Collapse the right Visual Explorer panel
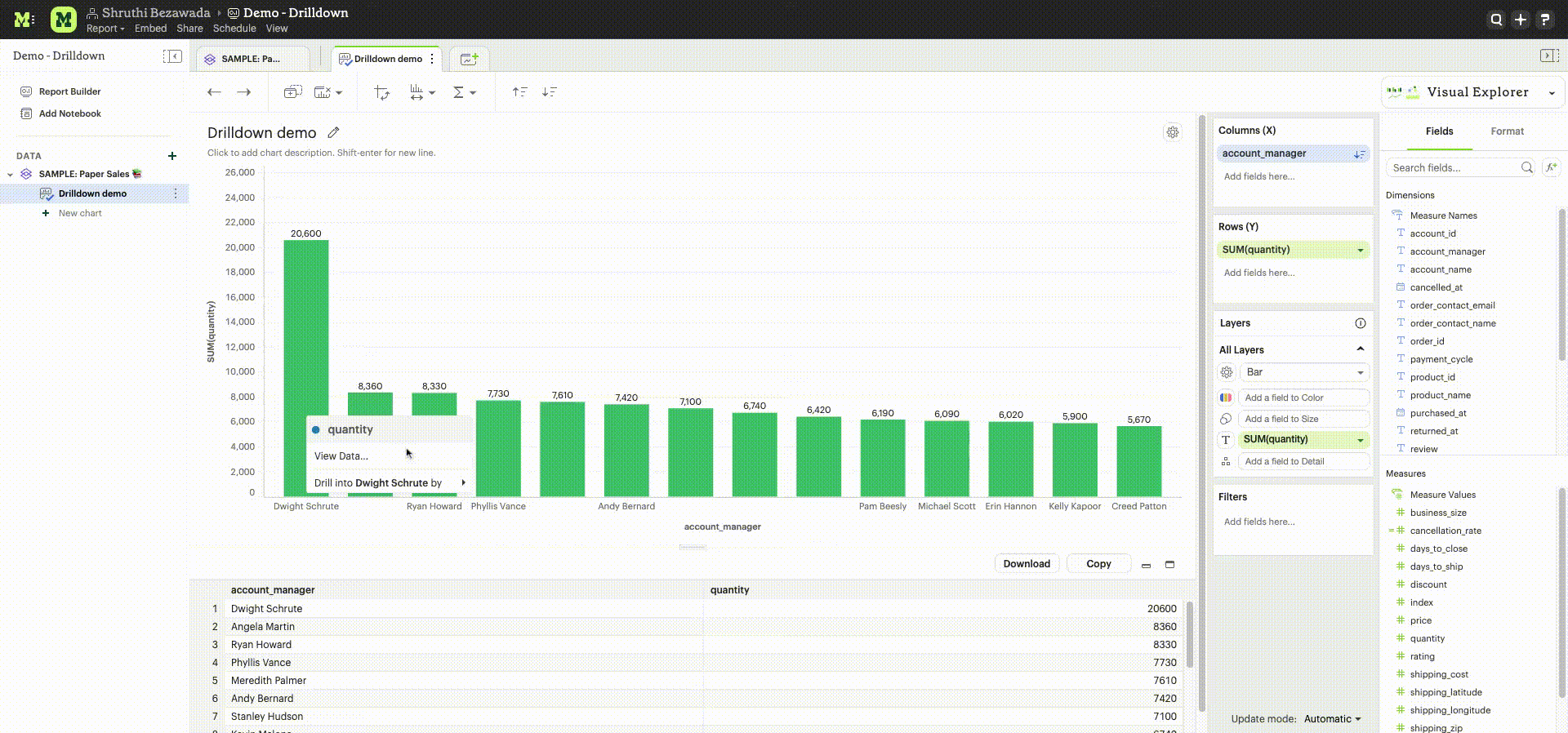 point(1548,56)
